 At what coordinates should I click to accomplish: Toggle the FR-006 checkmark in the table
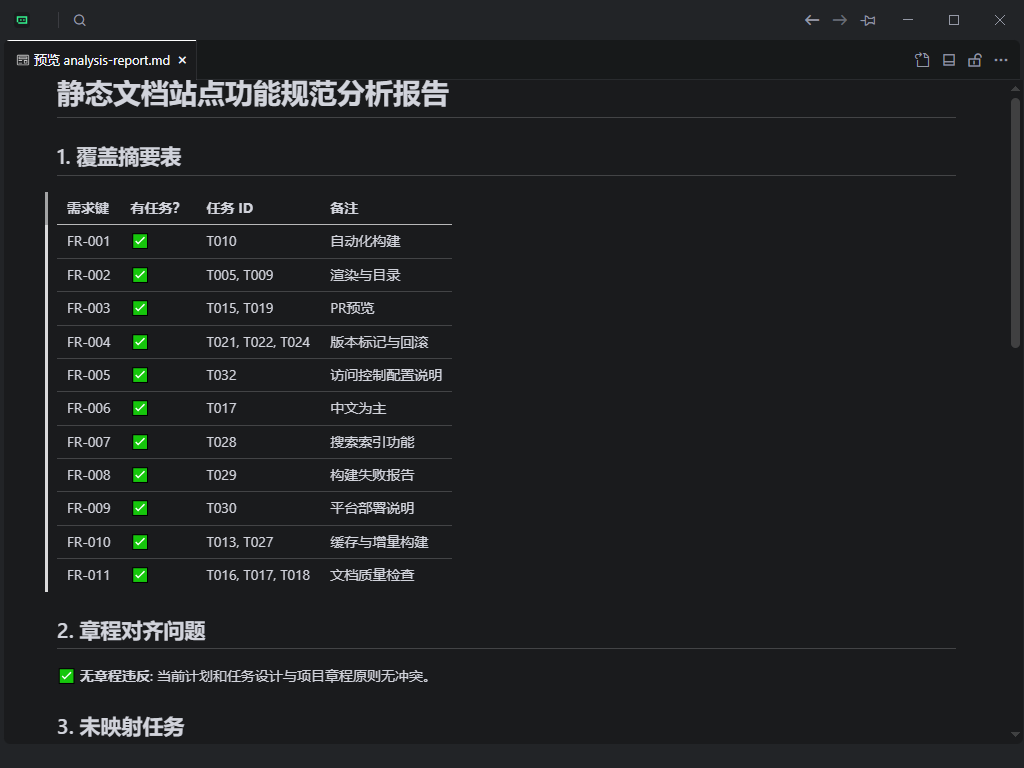tap(140, 408)
